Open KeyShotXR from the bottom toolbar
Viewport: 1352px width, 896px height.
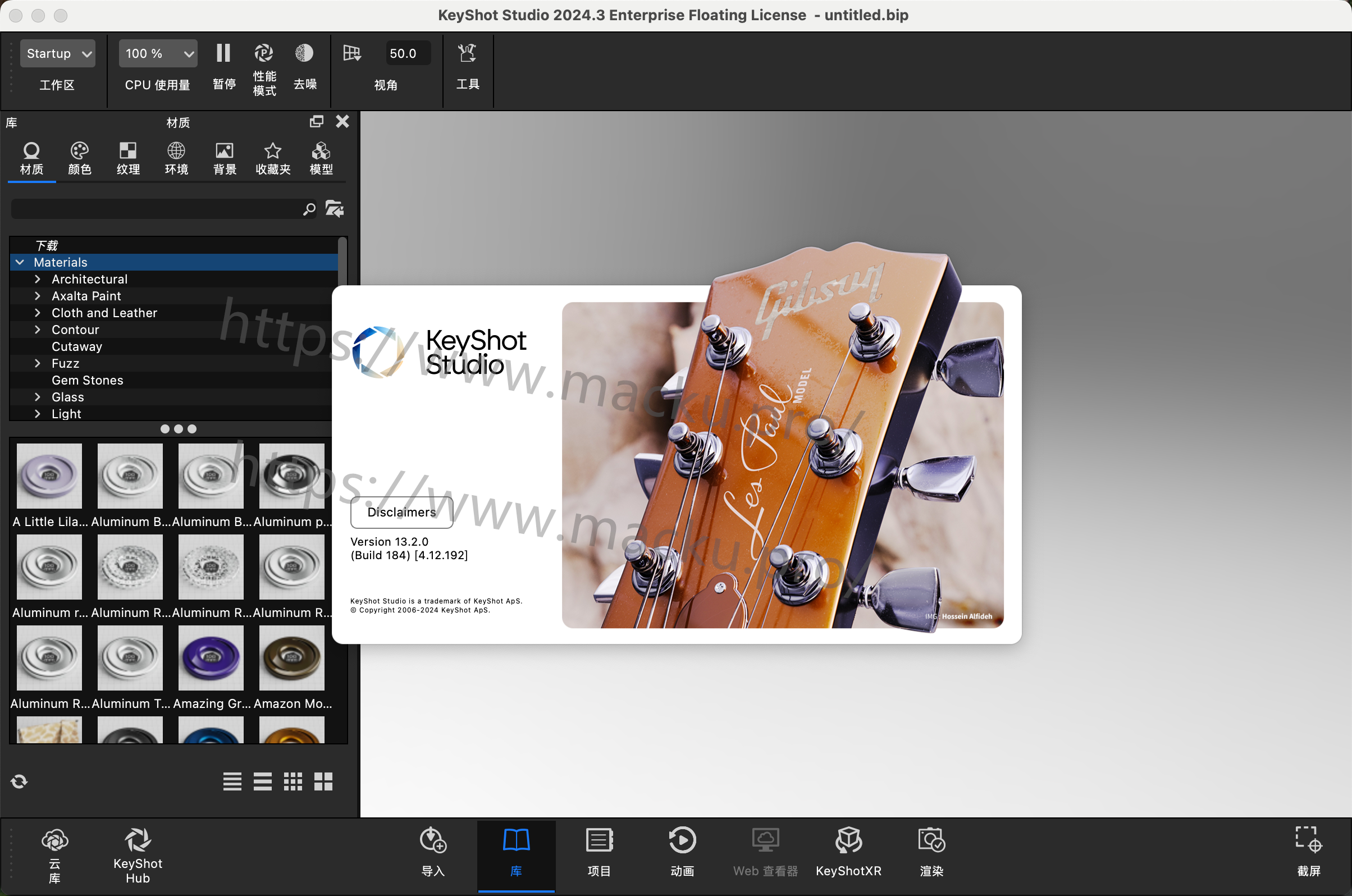(x=848, y=840)
